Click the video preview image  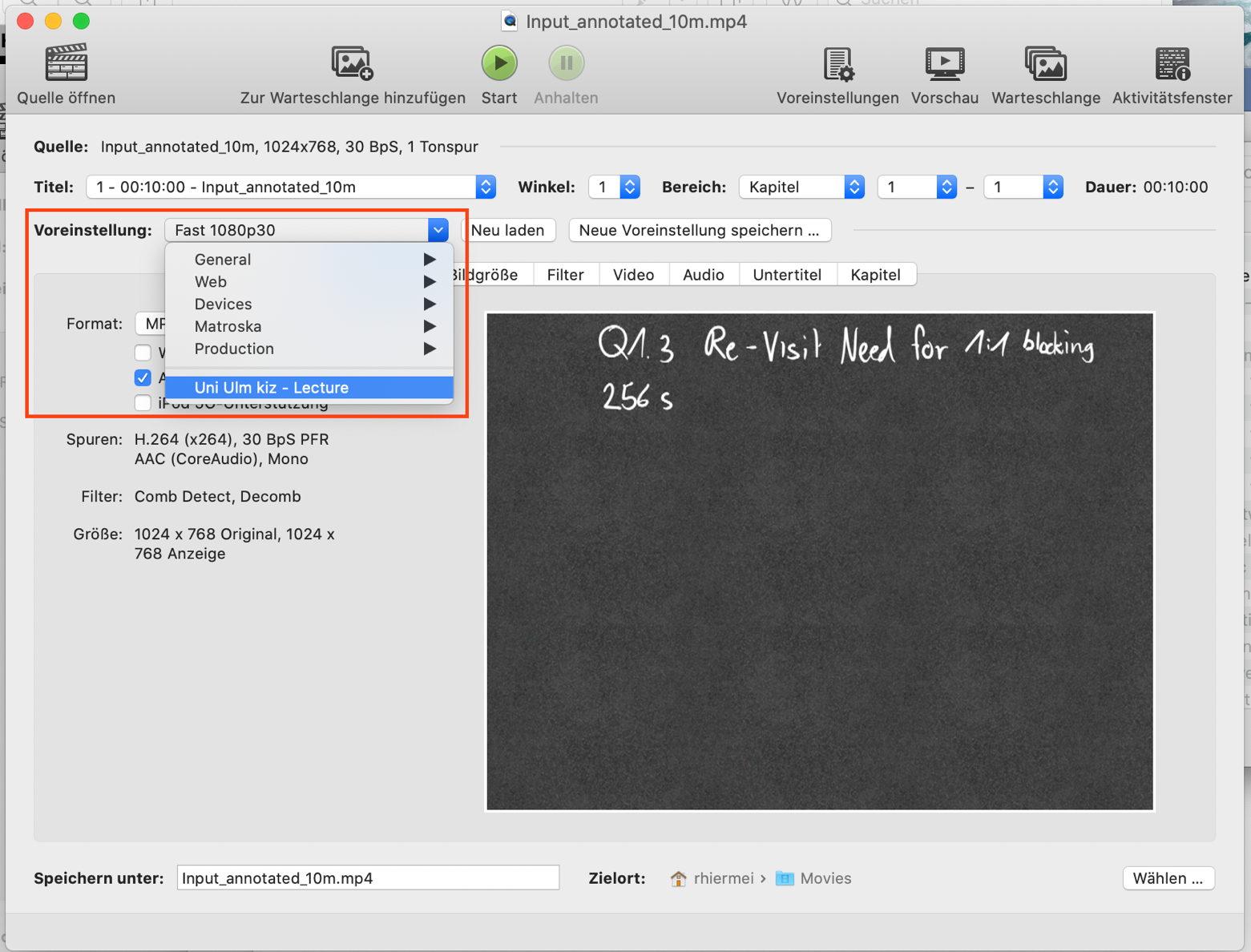[x=820, y=562]
